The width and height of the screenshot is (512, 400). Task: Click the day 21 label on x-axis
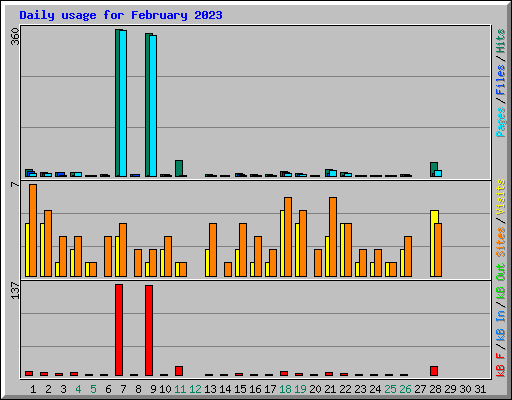(x=330, y=389)
